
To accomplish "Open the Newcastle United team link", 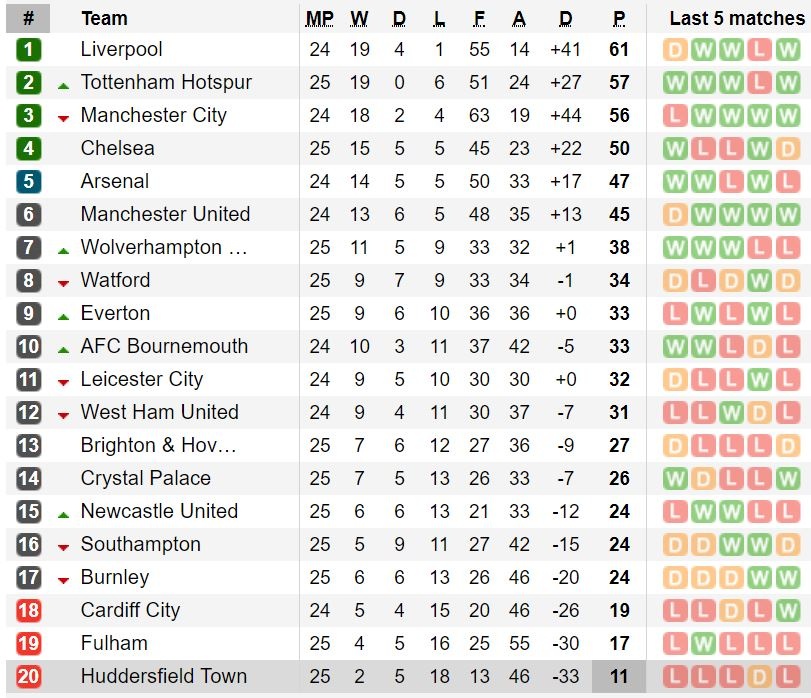I will click(x=159, y=512).
